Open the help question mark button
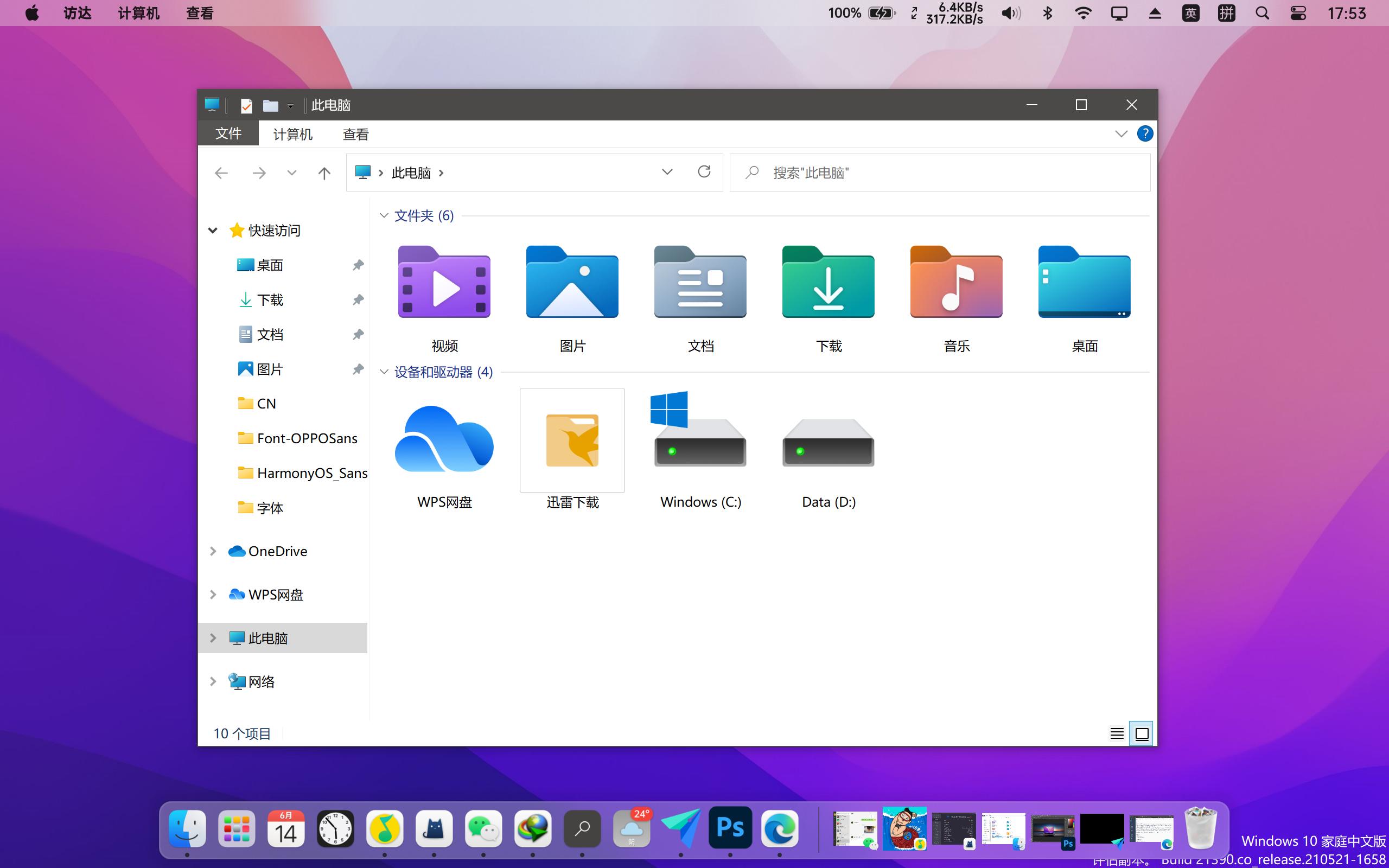Screen dimensions: 1389x868 click(1145, 133)
